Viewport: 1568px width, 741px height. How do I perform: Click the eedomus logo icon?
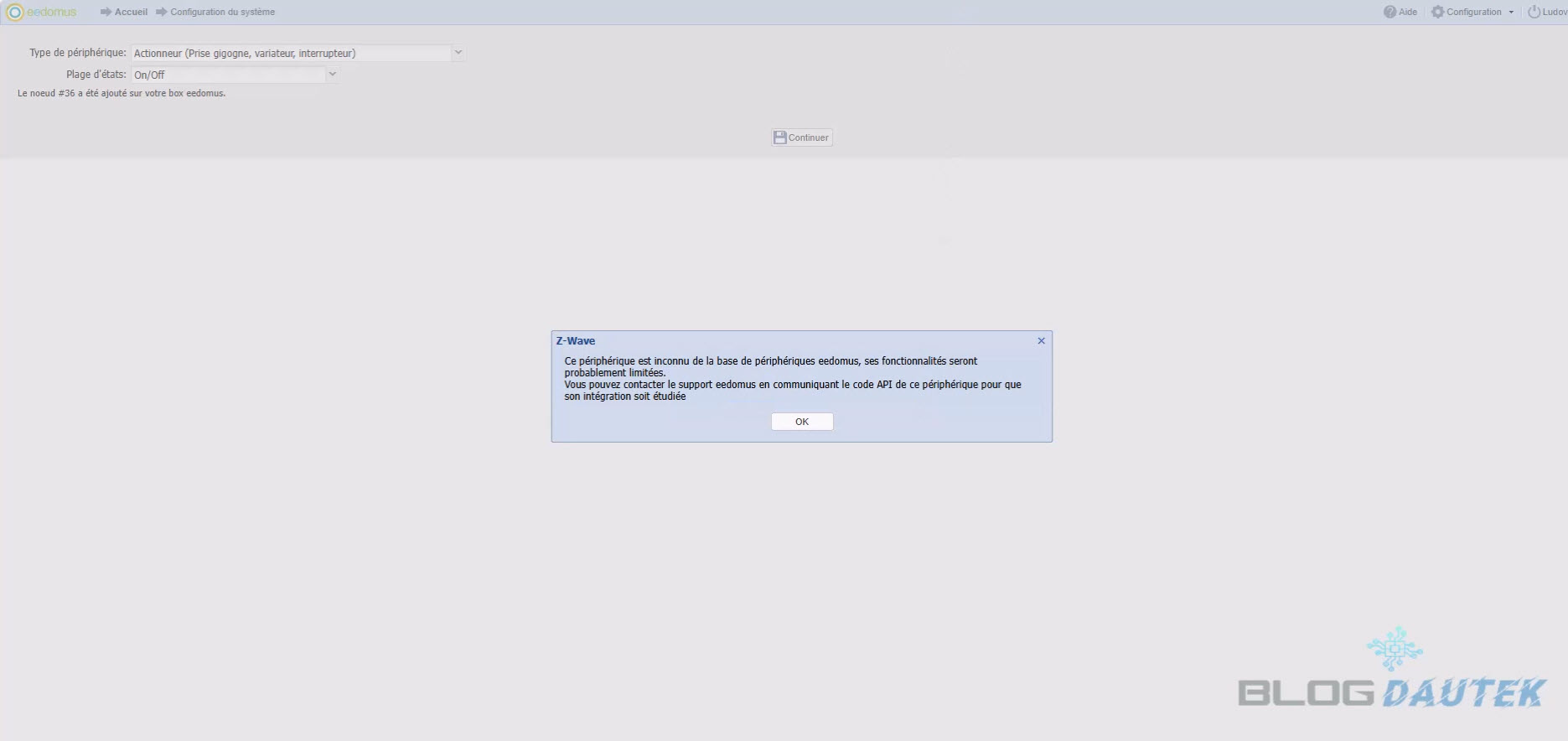15,13
